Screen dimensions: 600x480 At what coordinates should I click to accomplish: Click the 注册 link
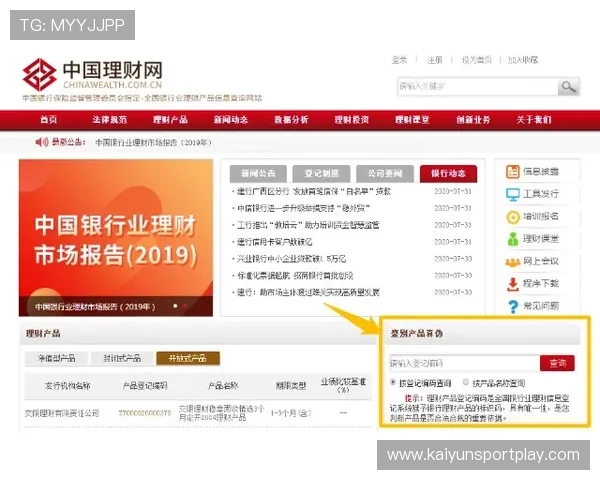[x=434, y=60]
